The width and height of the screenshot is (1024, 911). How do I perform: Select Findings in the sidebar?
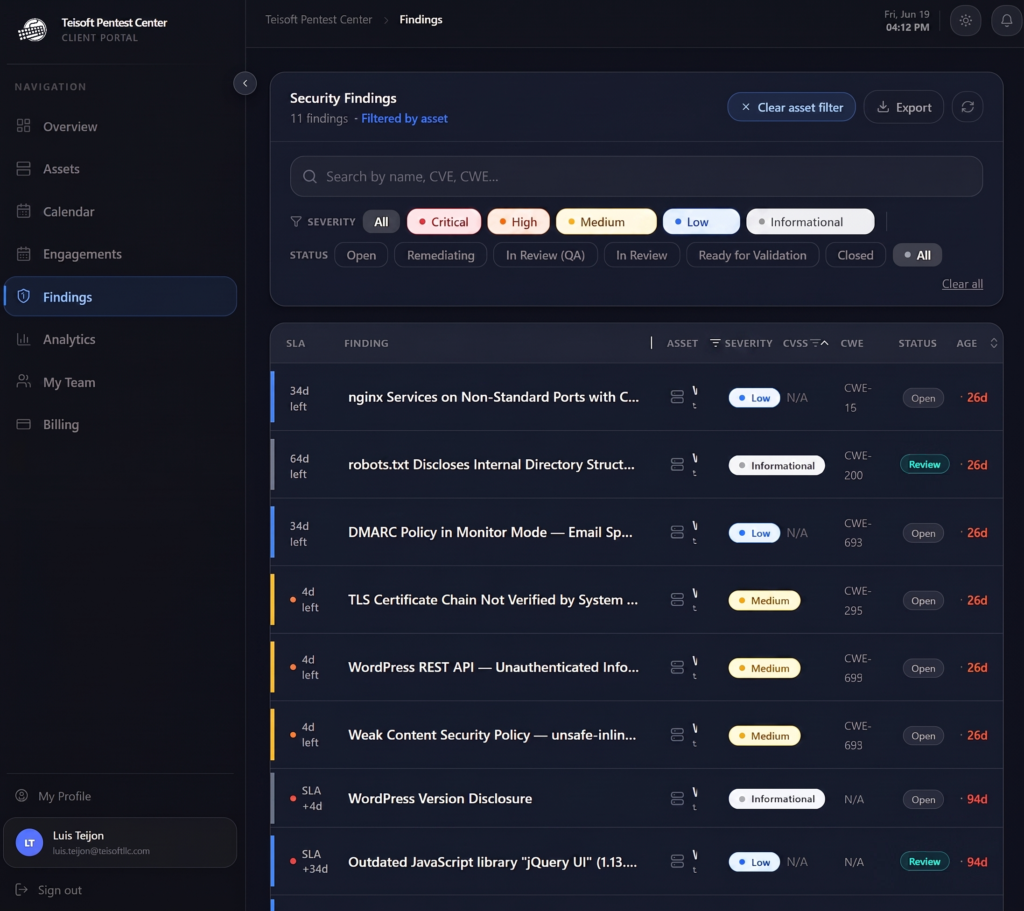point(120,296)
